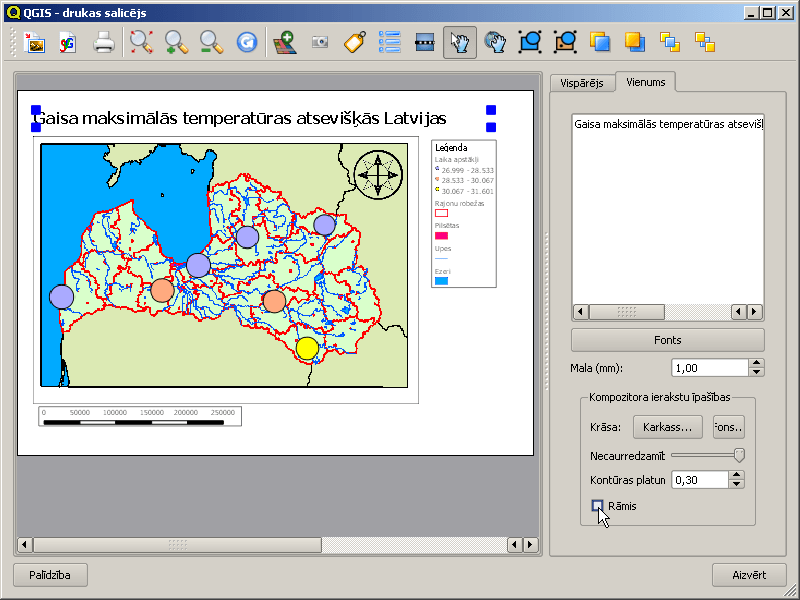Select the Add vector legend tool
The width and height of the screenshot is (800, 600).
tap(390, 42)
